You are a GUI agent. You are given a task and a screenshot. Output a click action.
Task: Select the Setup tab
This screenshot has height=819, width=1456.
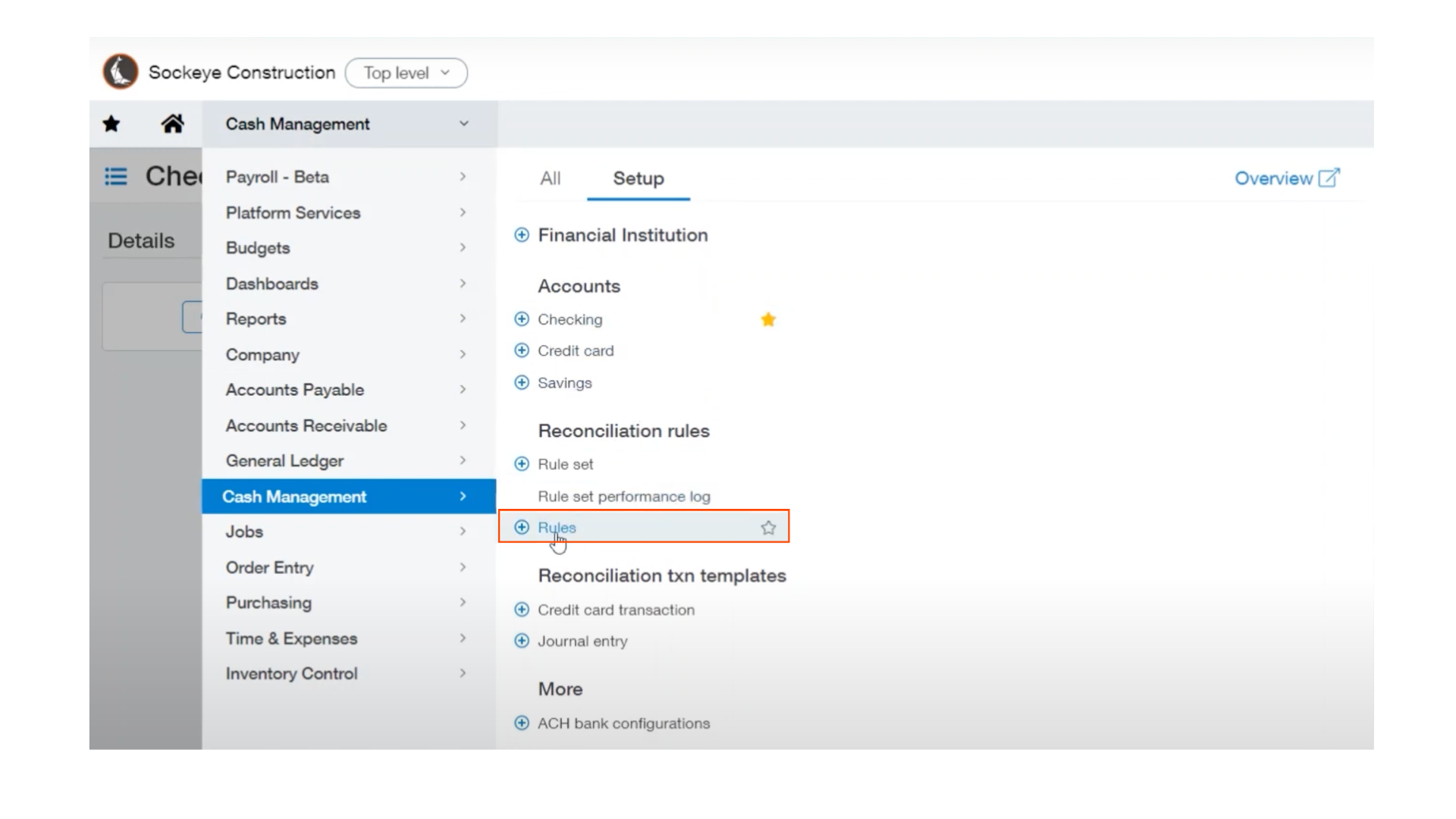[638, 178]
